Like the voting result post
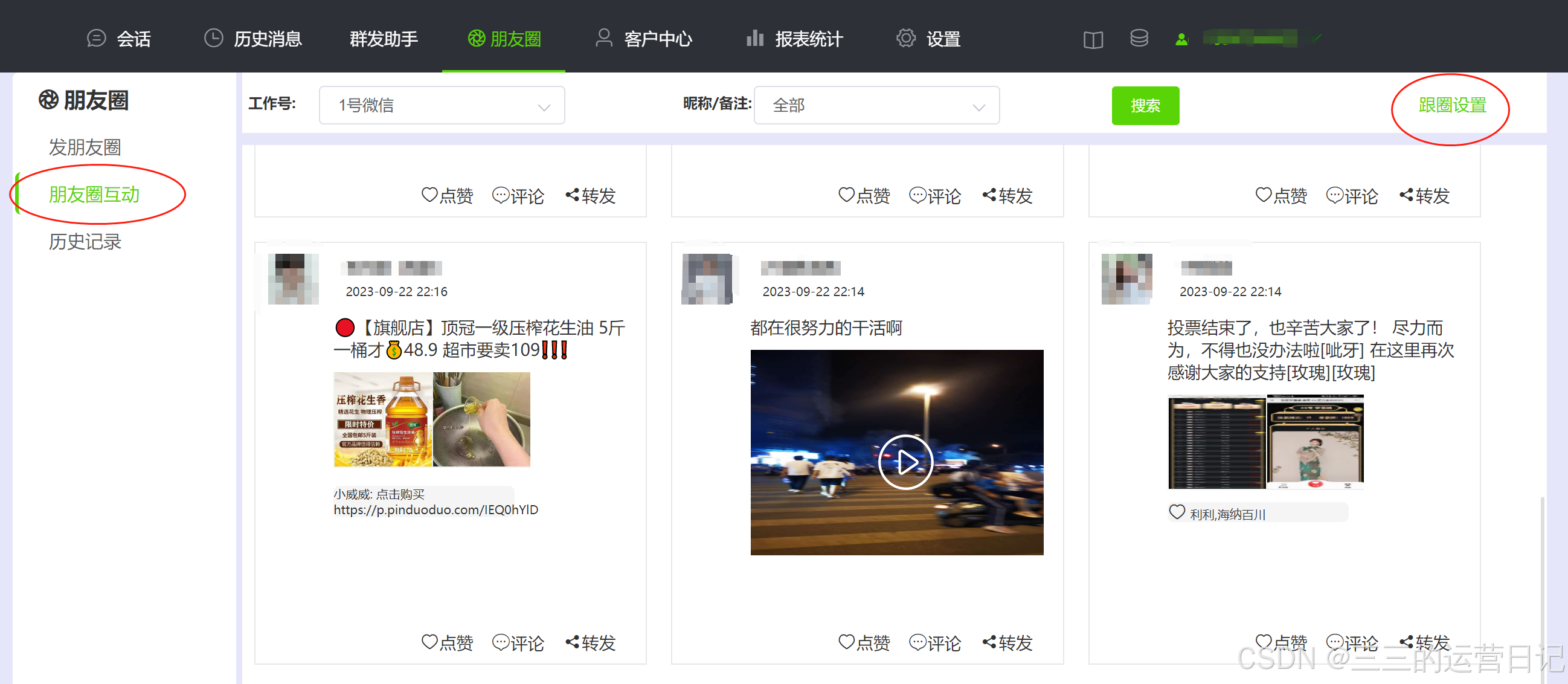This screenshot has width=1568, height=684. click(1280, 642)
